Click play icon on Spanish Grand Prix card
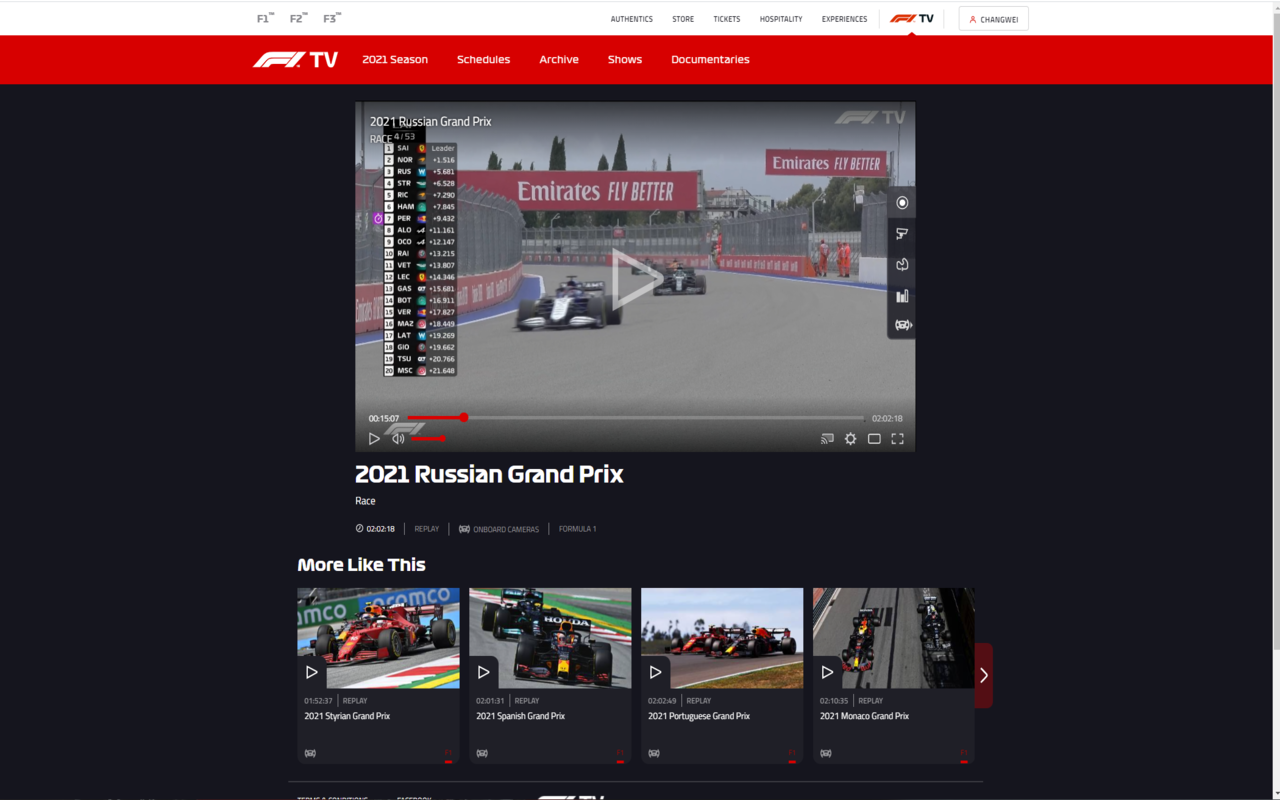The width and height of the screenshot is (1280, 800). pyautogui.click(x=483, y=672)
